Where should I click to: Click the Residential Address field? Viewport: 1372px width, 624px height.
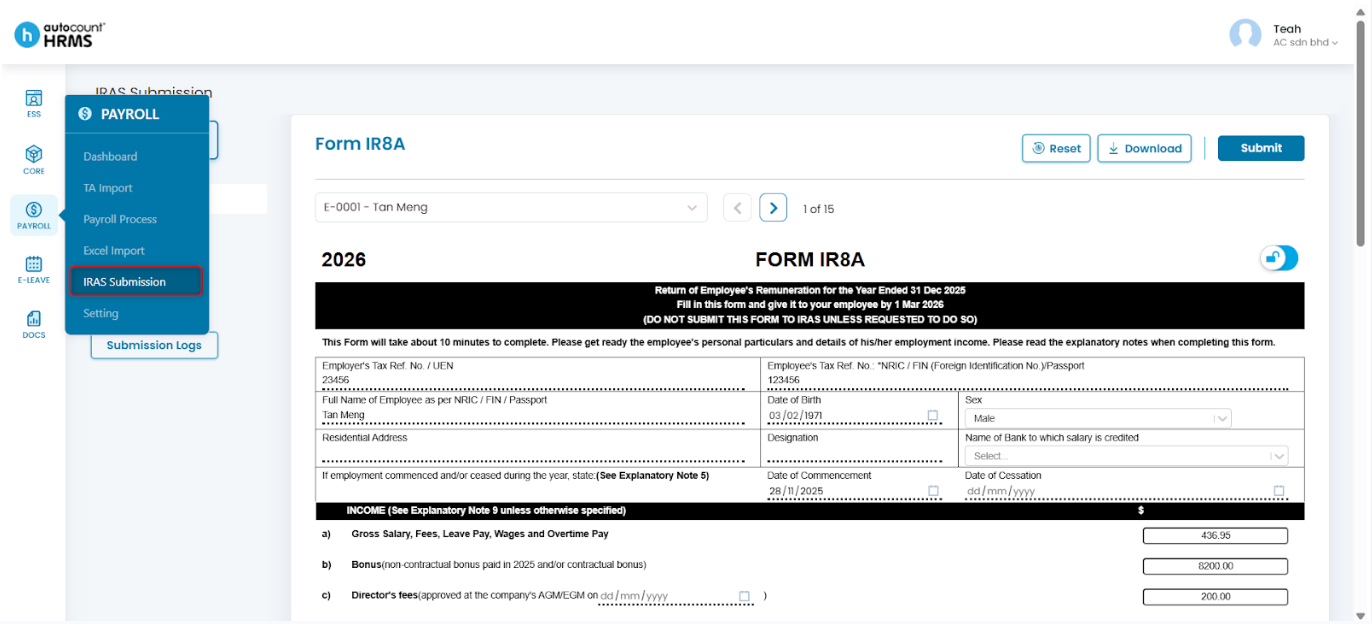(x=533, y=455)
